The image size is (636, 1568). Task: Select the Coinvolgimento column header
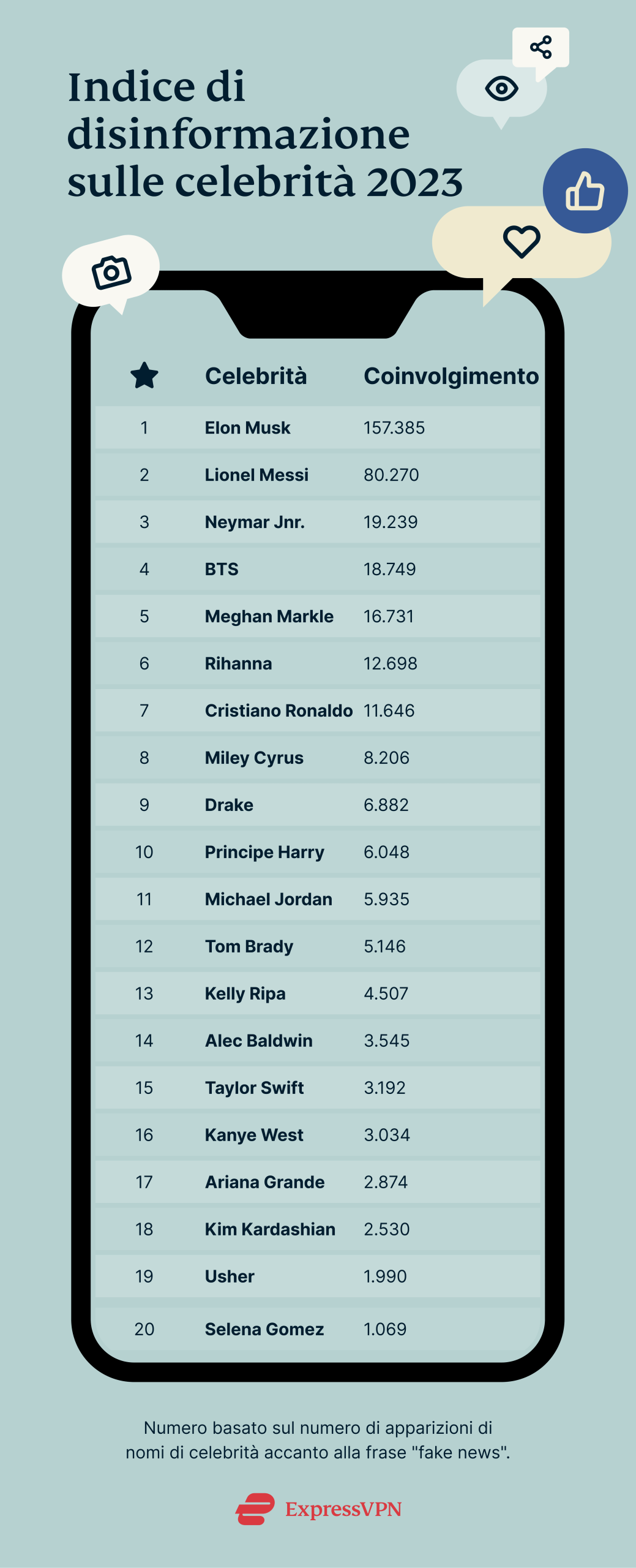click(451, 376)
